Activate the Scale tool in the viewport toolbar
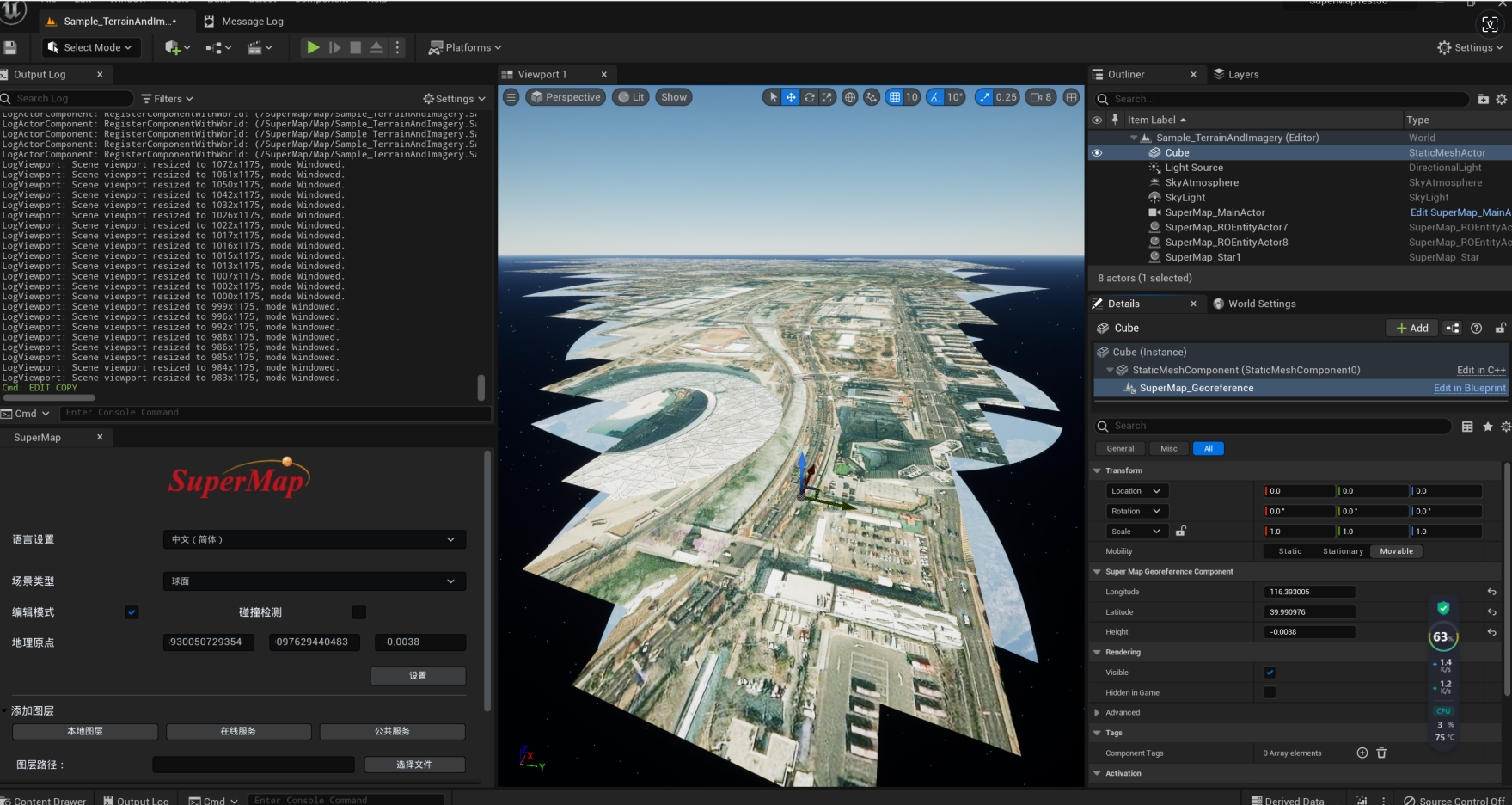1512x805 pixels. coord(827,97)
